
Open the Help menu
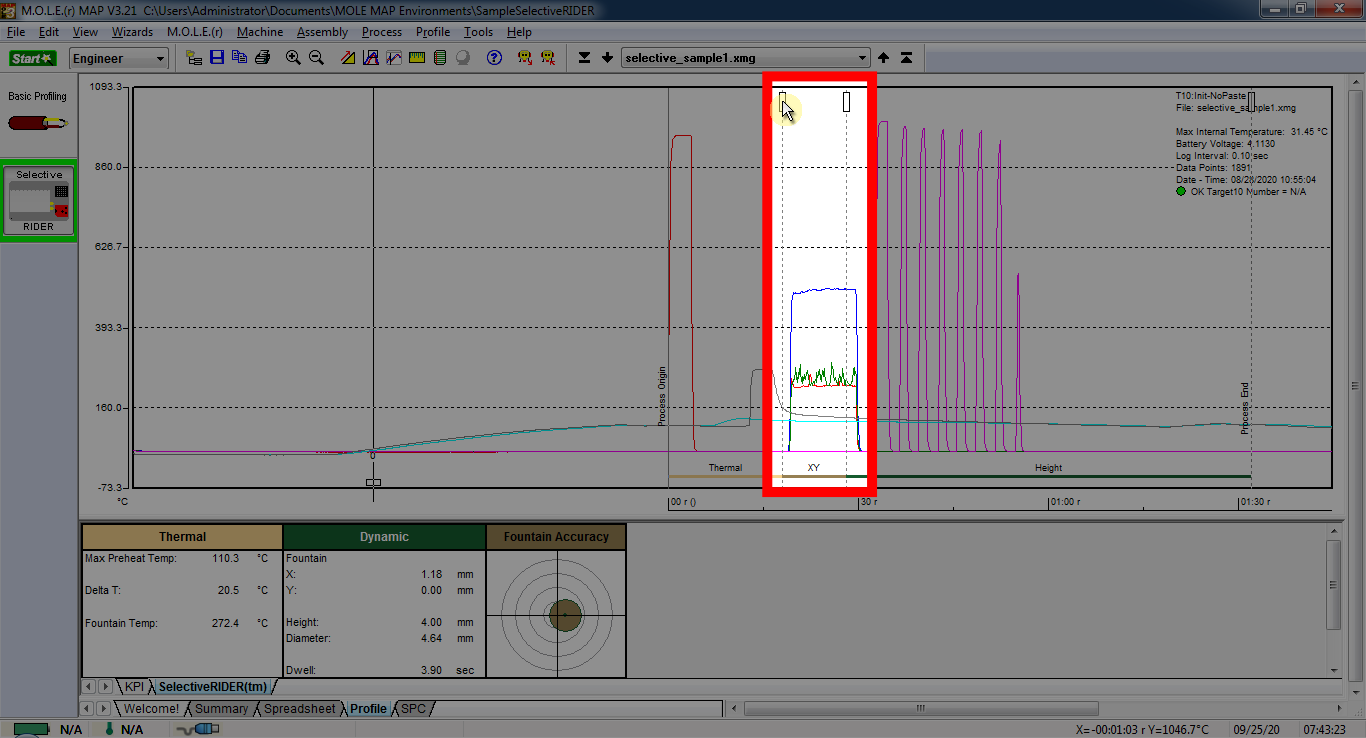(x=519, y=32)
